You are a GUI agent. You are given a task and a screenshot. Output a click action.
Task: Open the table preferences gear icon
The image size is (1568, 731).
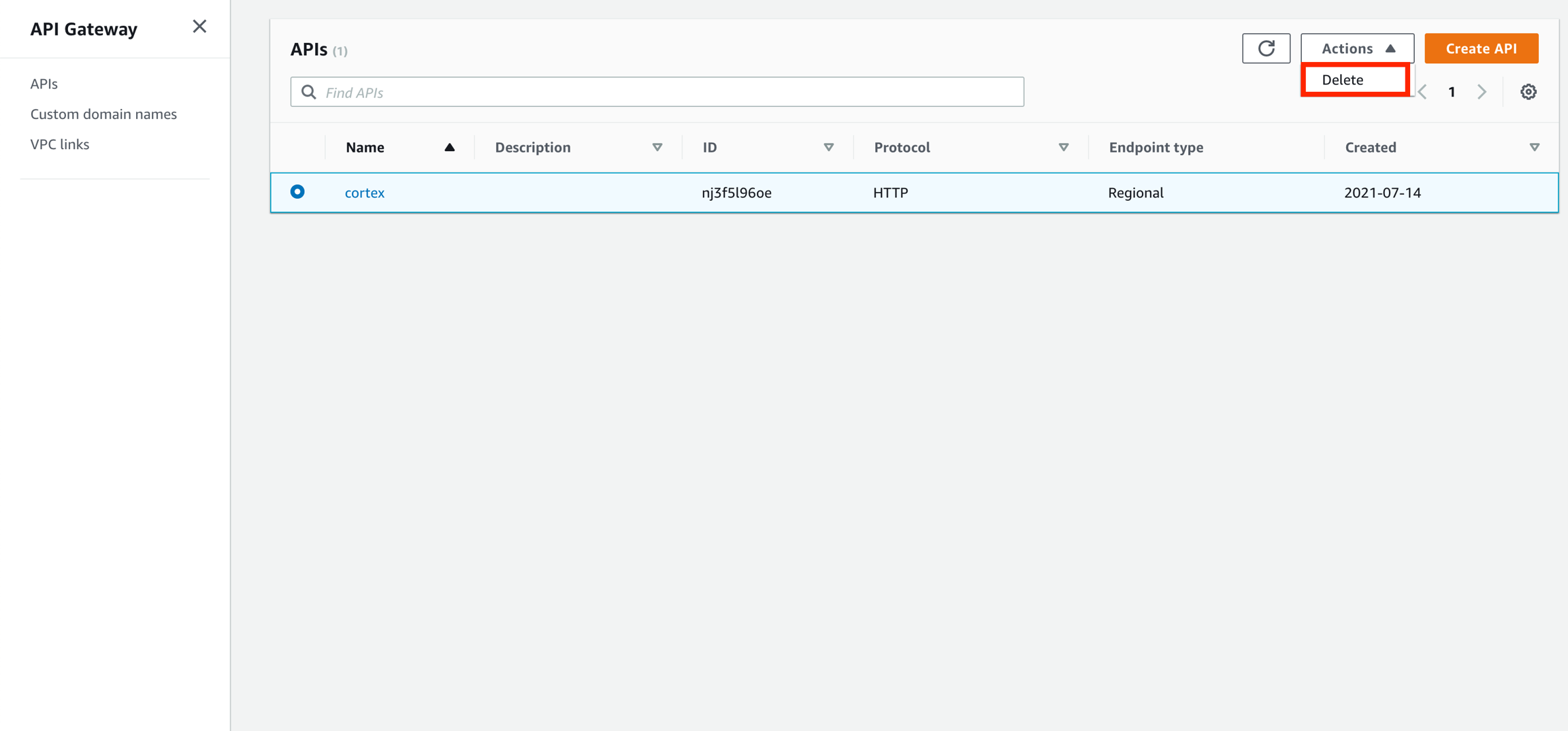(1528, 92)
